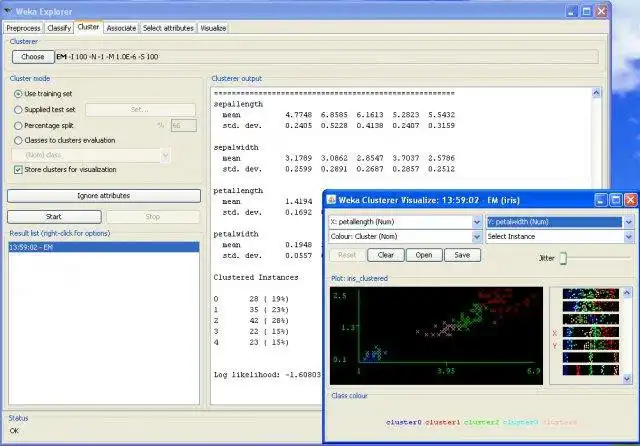Screen dimensions: 640x446
Task: Minimize the Weka Explorer window
Action: click(x=570, y=11)
